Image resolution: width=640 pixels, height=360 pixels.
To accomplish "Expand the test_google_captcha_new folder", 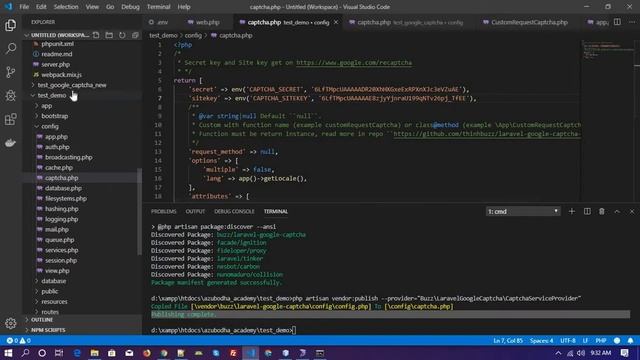I will 72,85.
